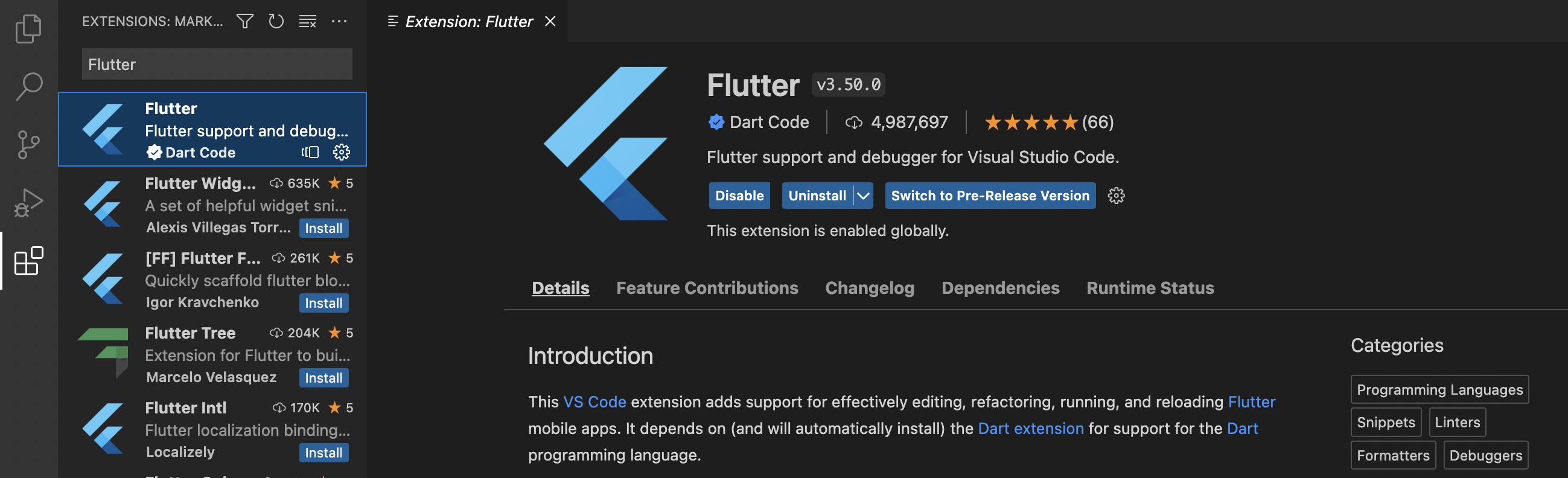The width and height of the screenshot is (1568, 478).
Task: Expand the Uninstall dropdown arrow
Action: click(863, 196)
